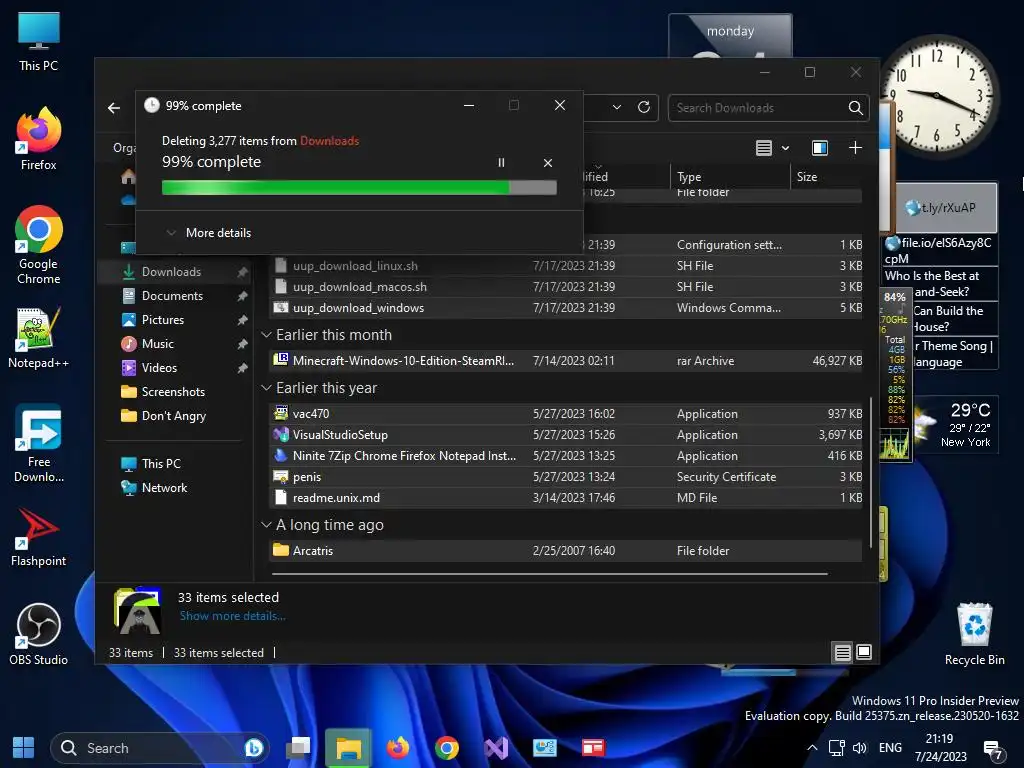Refresh the Downloads folder view
Screen dimensions: 1024x768
[644, 107]
